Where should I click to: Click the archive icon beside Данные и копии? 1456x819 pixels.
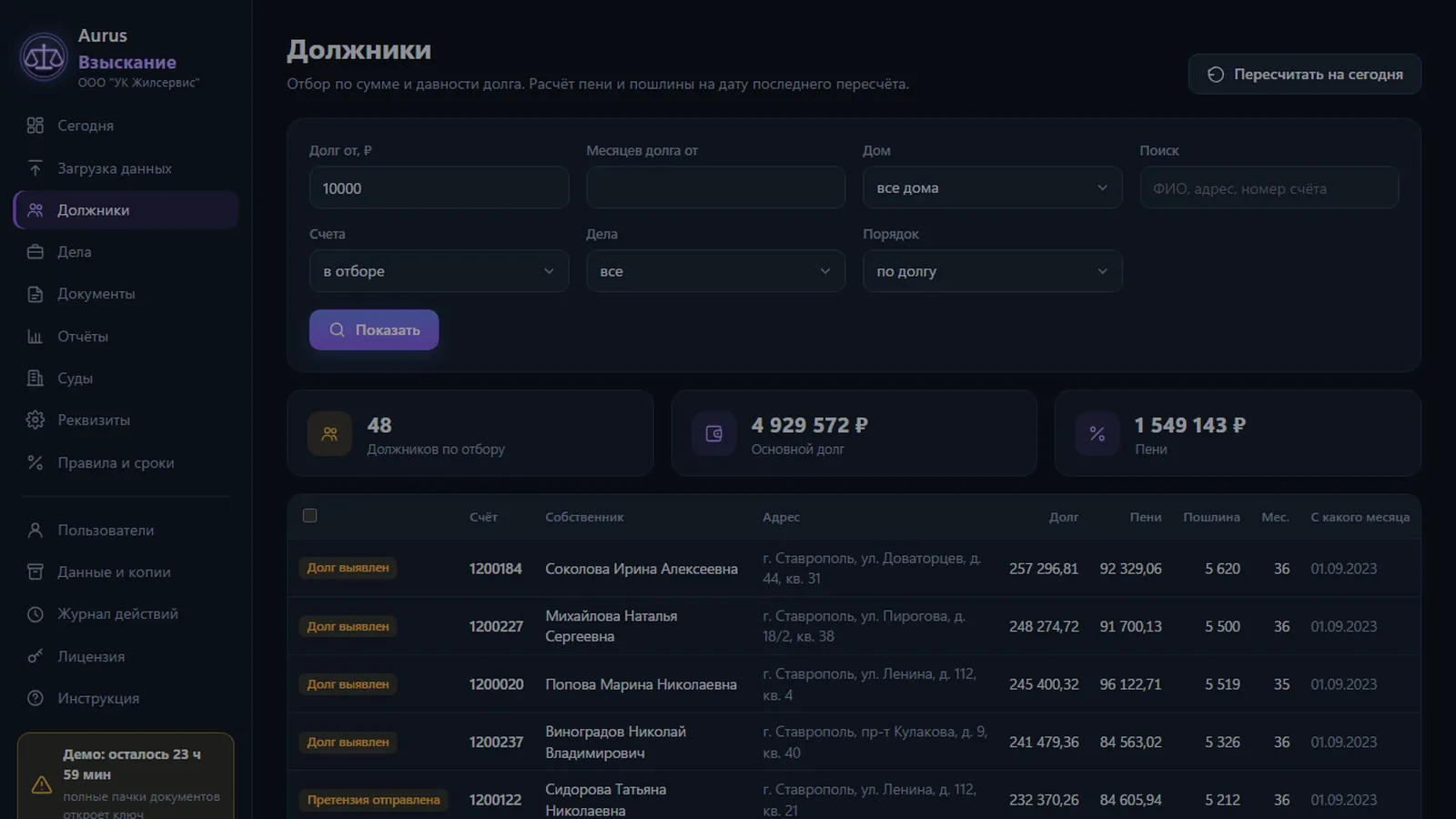point(35,572)
